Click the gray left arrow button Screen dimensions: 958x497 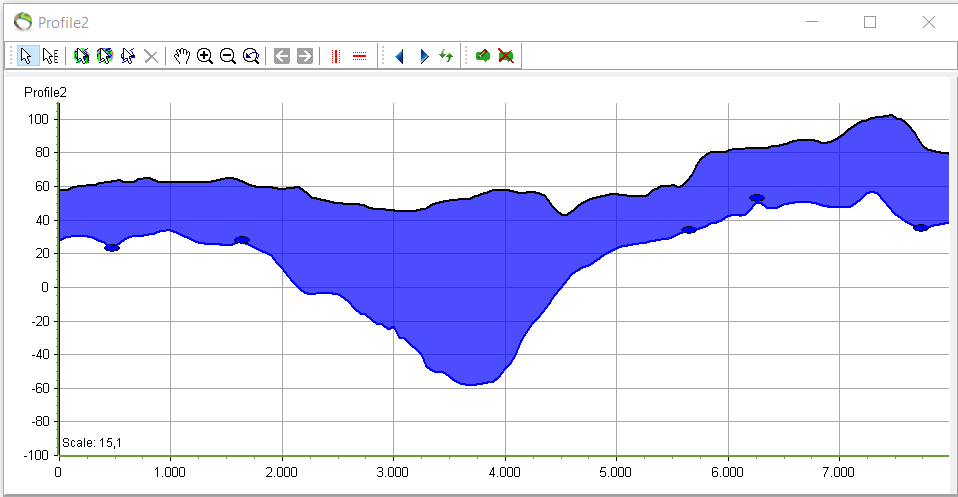[x=282, y=56]
